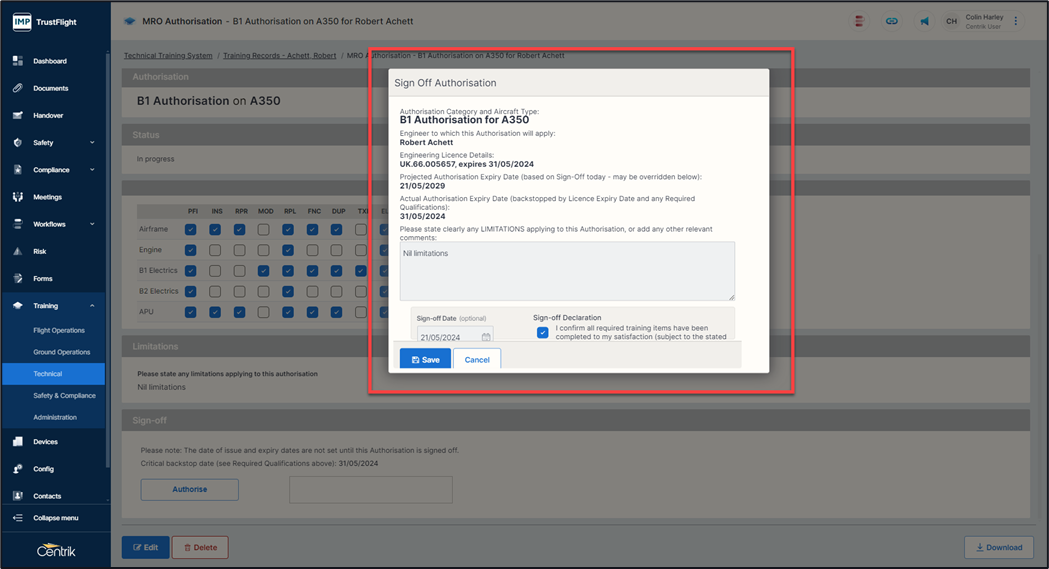Click the empty box beside Authorise button
The image size is (1049, 569).
371,489
